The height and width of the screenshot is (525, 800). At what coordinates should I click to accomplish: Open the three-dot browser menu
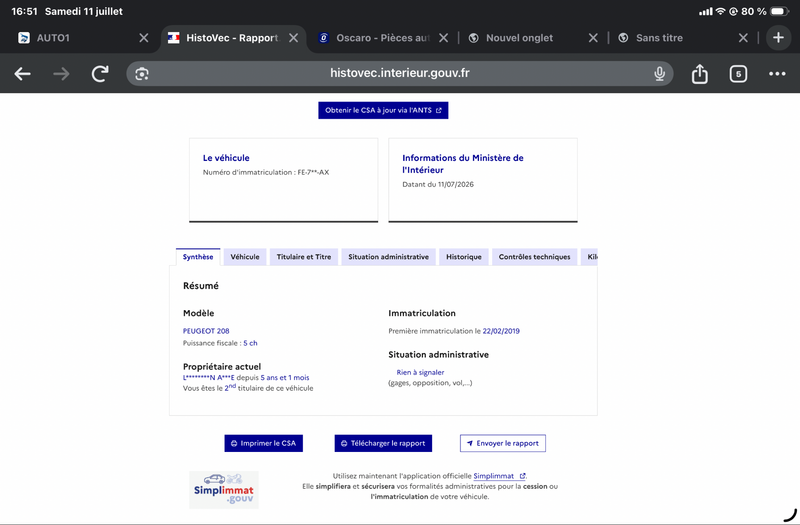tap(777, 74)
